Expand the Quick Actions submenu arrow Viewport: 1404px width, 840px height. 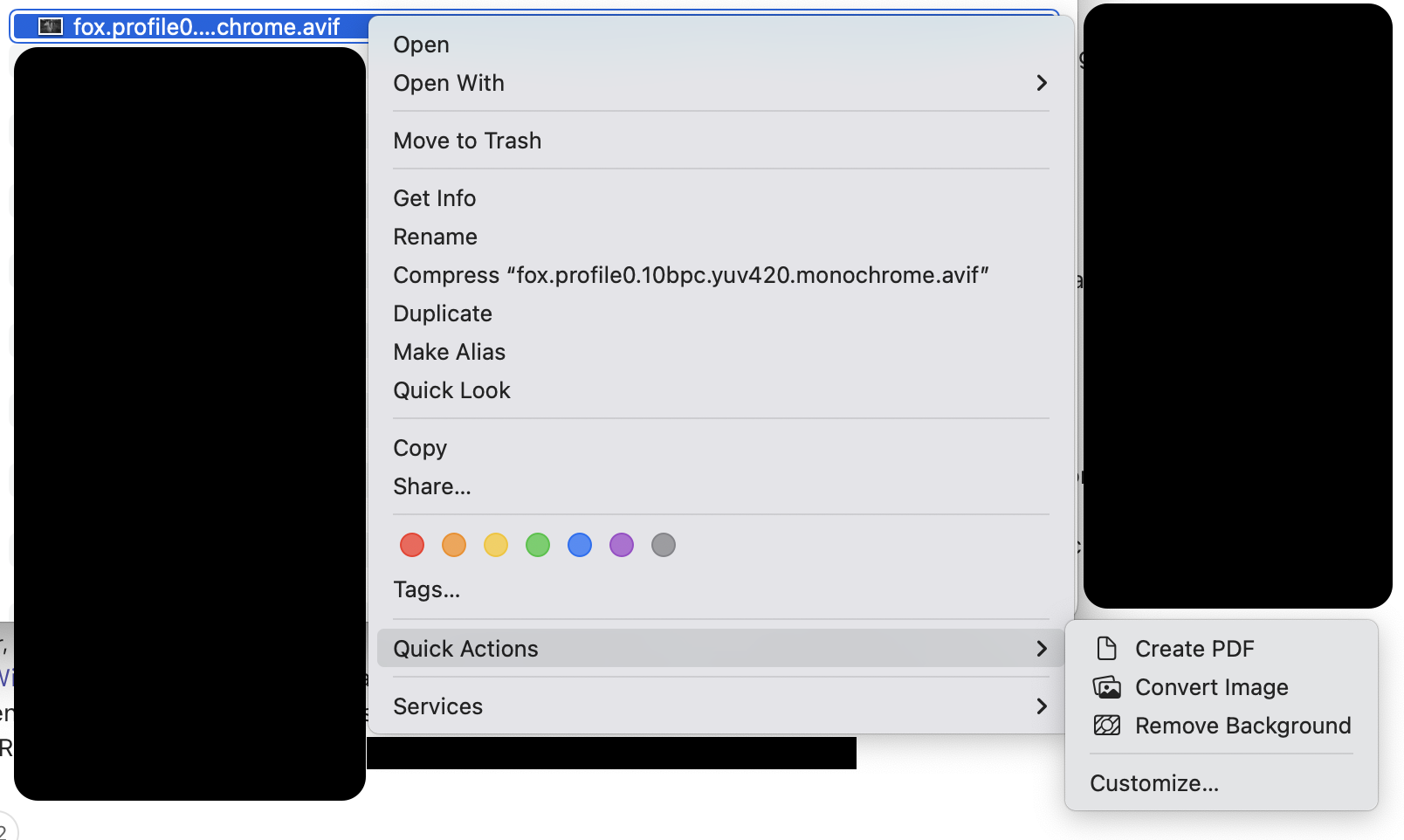[1041, 649]
